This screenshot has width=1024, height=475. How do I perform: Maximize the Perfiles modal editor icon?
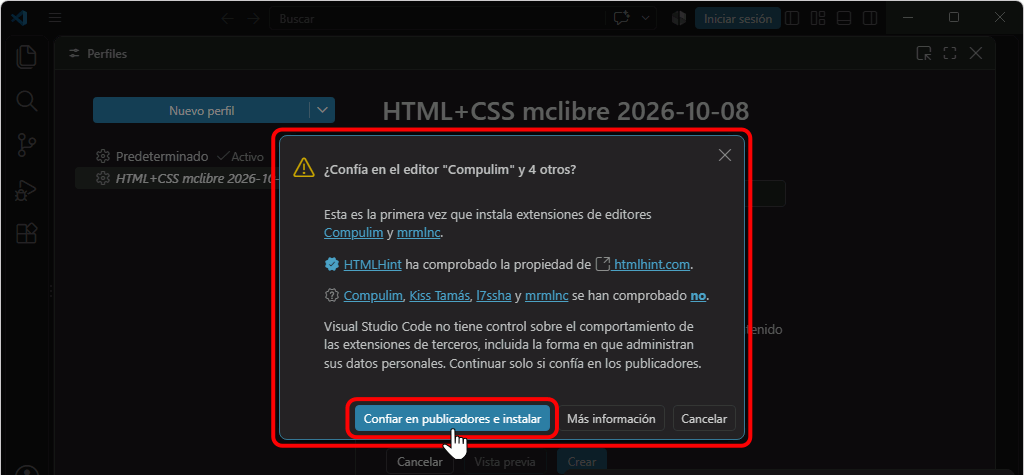coord(950,54)
